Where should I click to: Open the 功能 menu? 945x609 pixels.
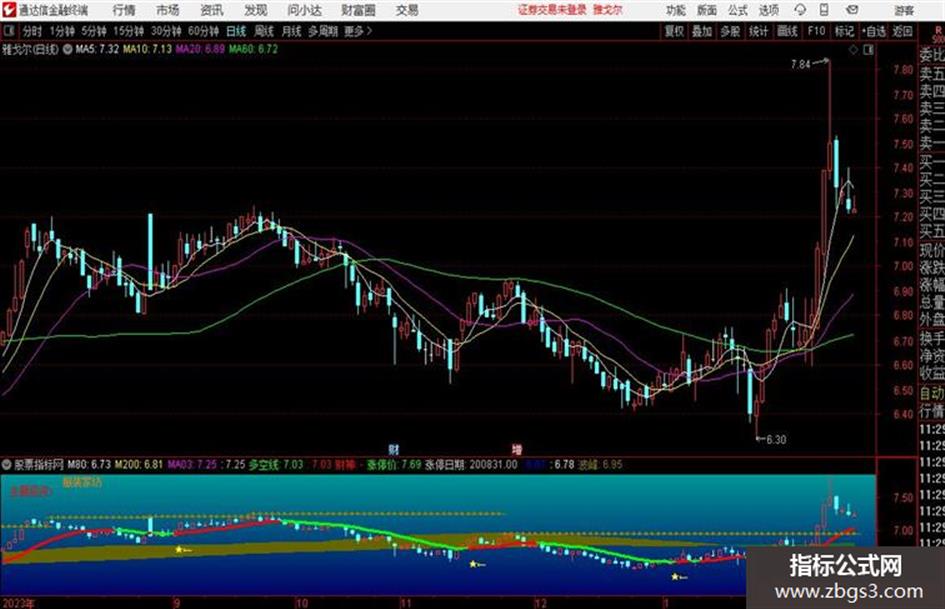(x=676, y=10)
